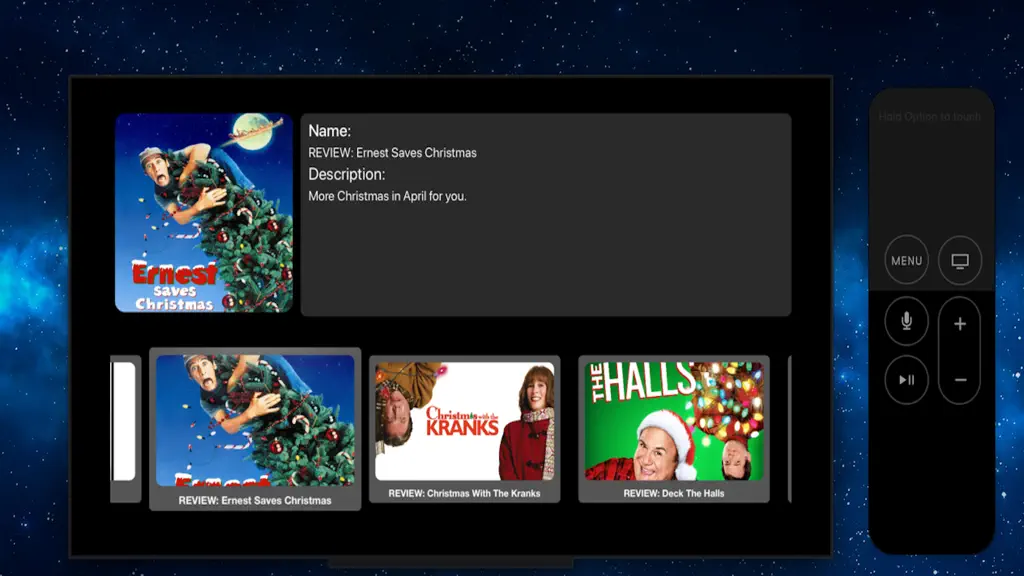Image resolution: width=1024 pixels, height=576 pixels.
Task: Click the large Ernest Saves Christmas poster
Action: (204, 213)
